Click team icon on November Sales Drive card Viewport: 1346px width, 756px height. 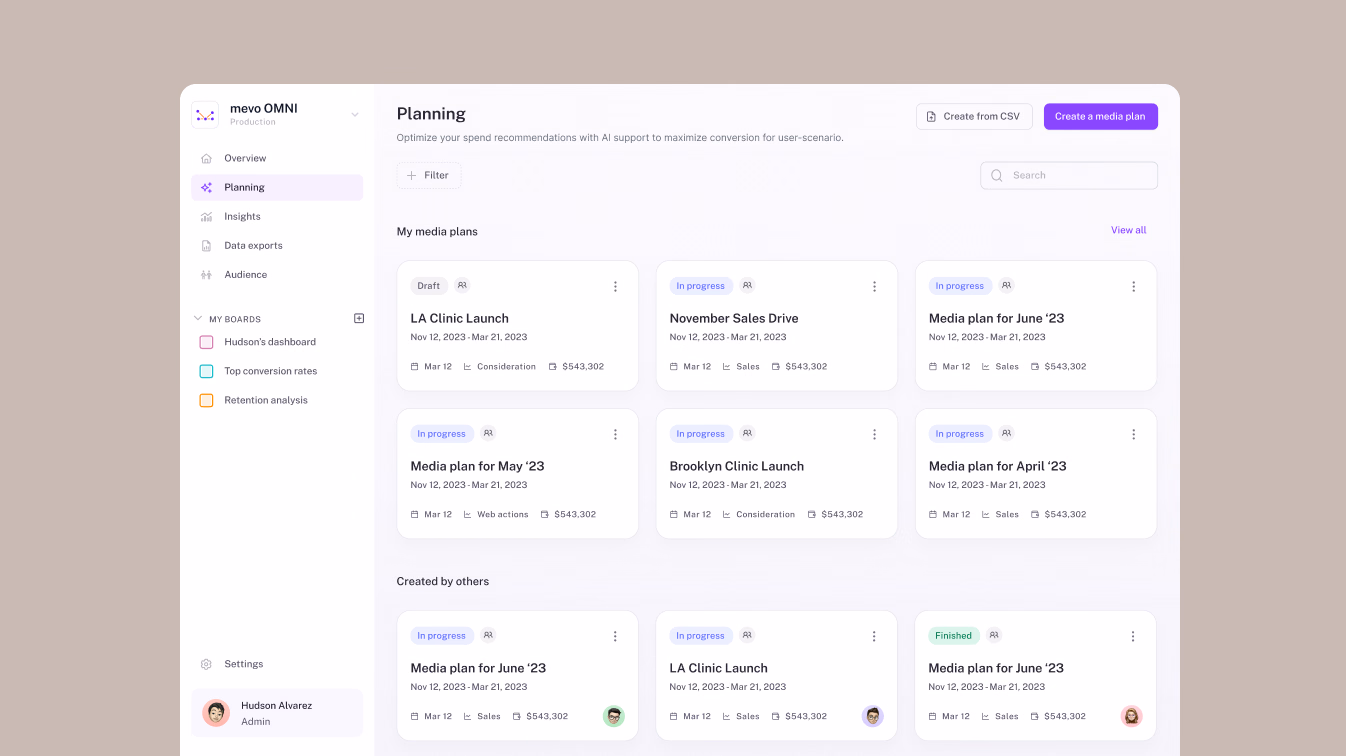point(747,285)
